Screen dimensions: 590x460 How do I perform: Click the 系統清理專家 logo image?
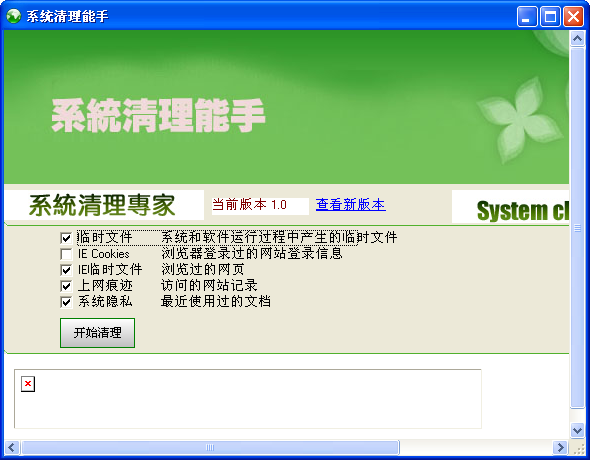click(104, 205)
